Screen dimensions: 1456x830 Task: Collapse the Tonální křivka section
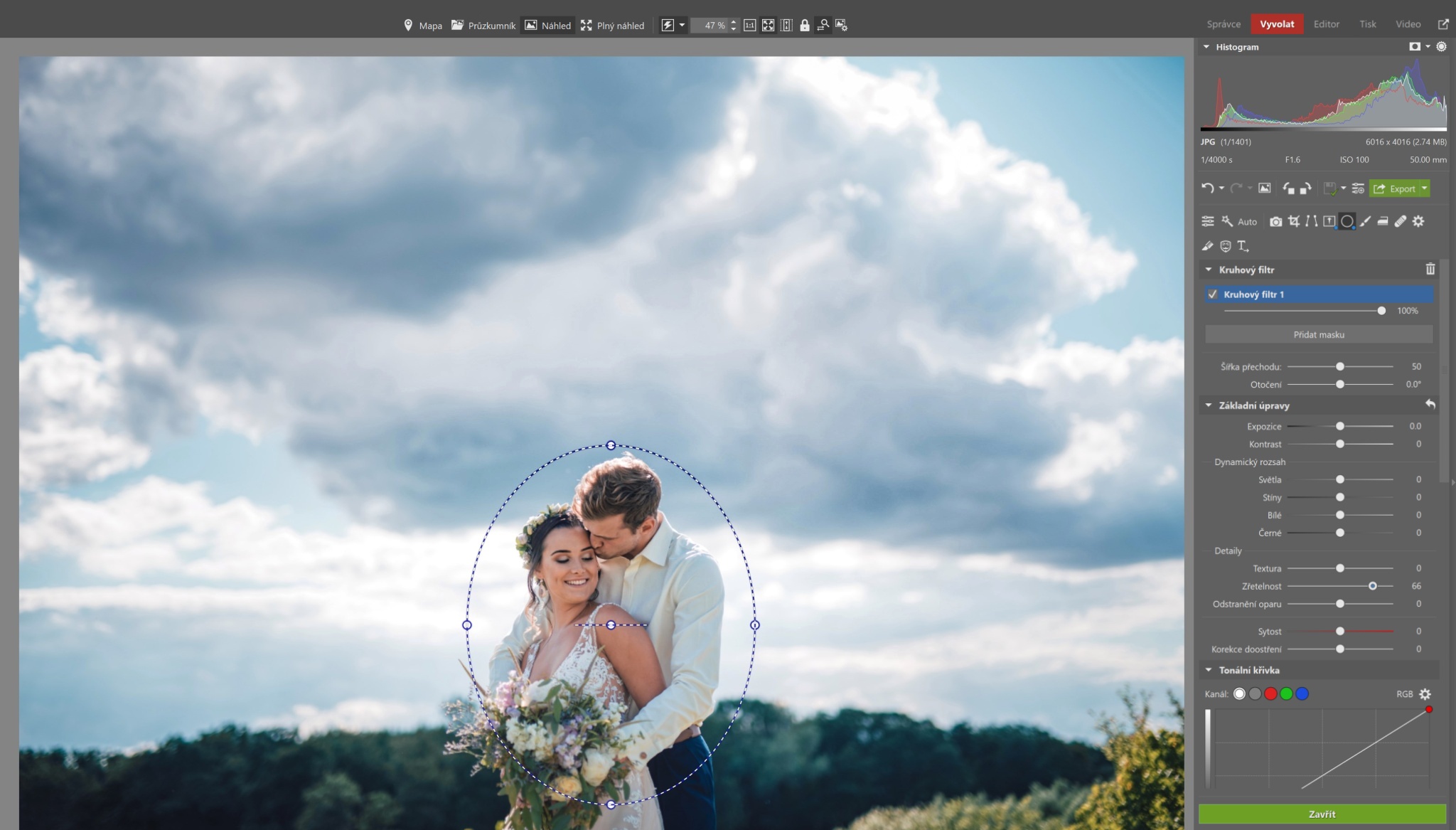click(1209, 670)
